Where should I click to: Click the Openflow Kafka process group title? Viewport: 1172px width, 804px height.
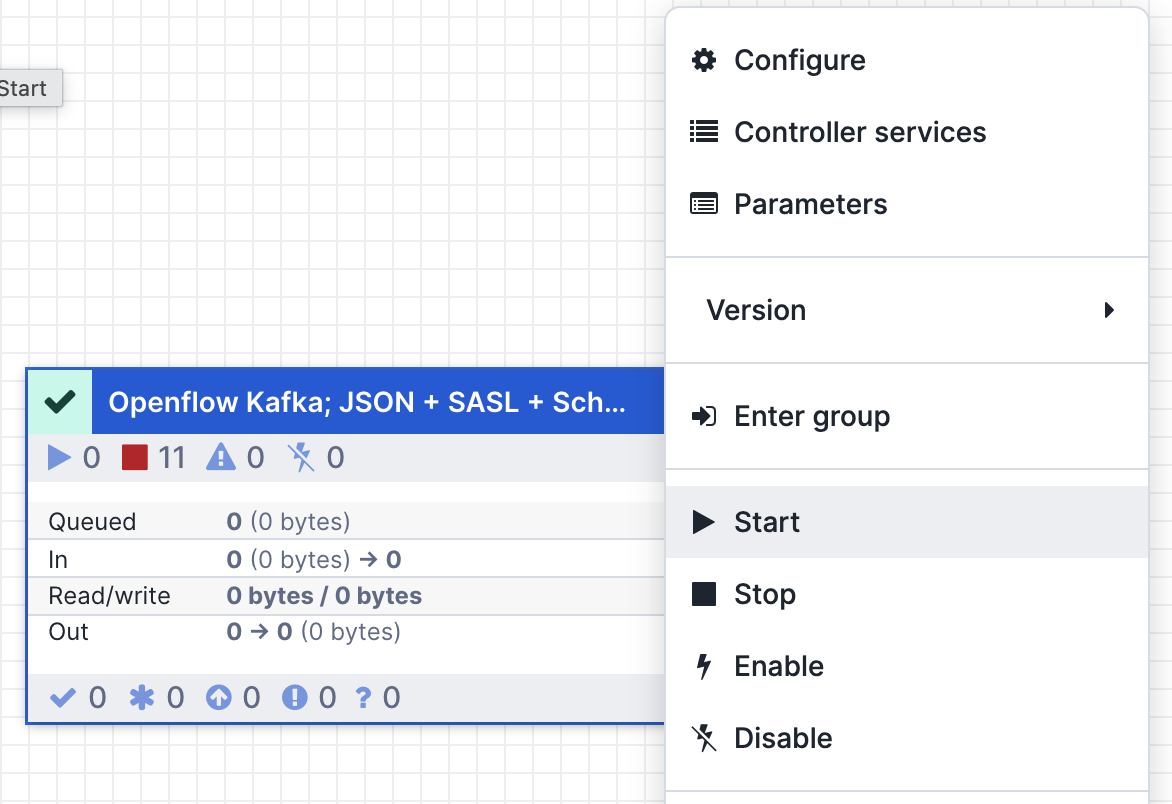click(x=367, y=402)
